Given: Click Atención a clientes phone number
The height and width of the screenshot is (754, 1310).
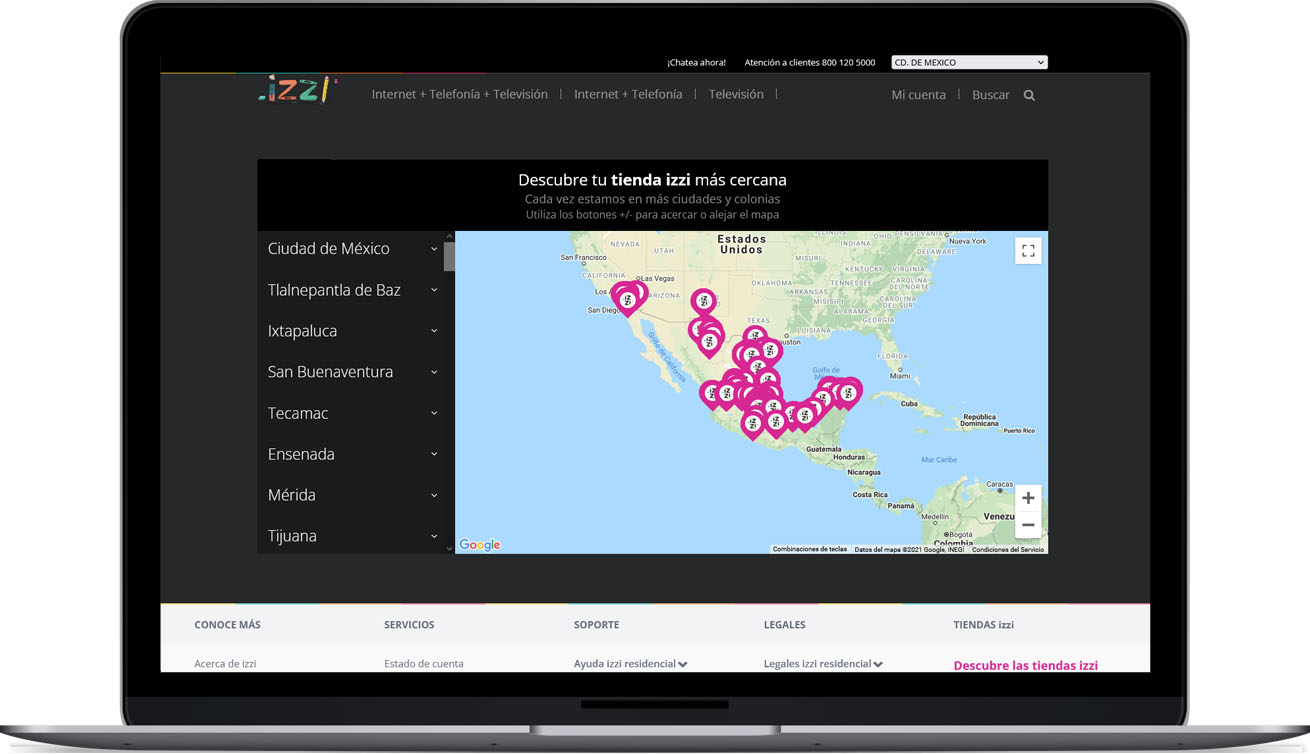Looking at the screenshot, I should [810, 62].
